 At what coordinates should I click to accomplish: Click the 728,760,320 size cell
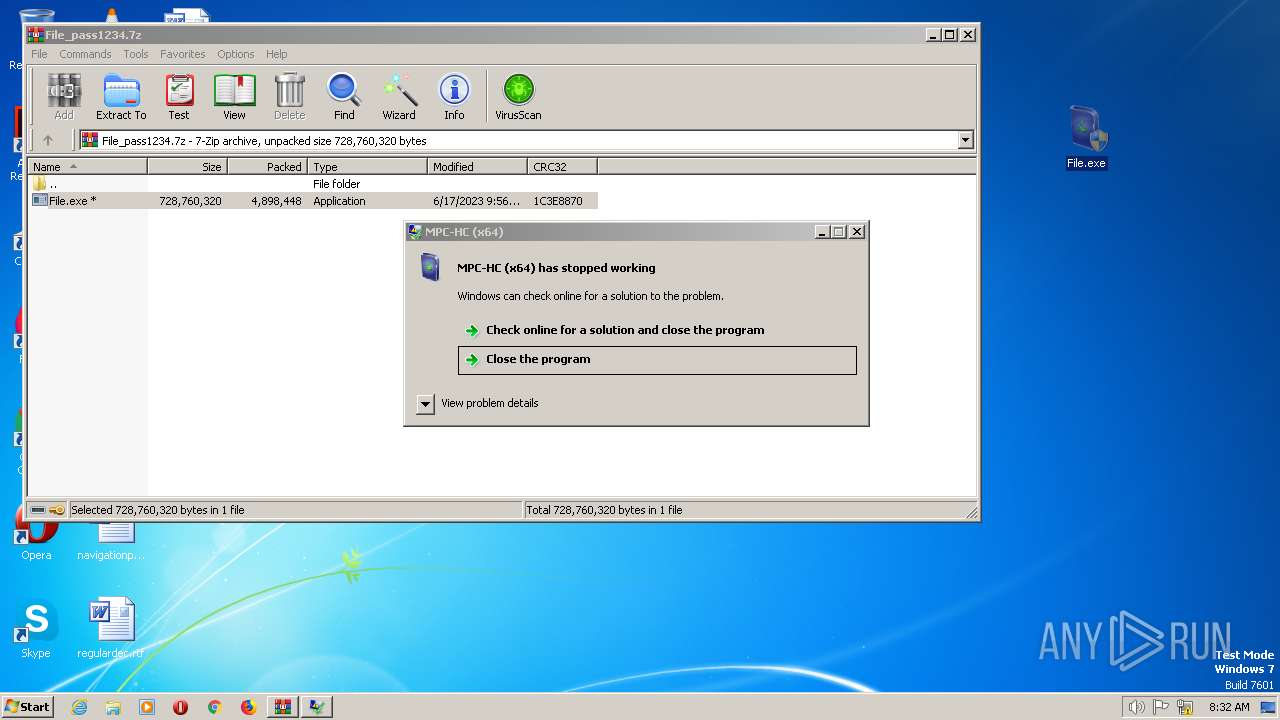click(x=190, y=201)
